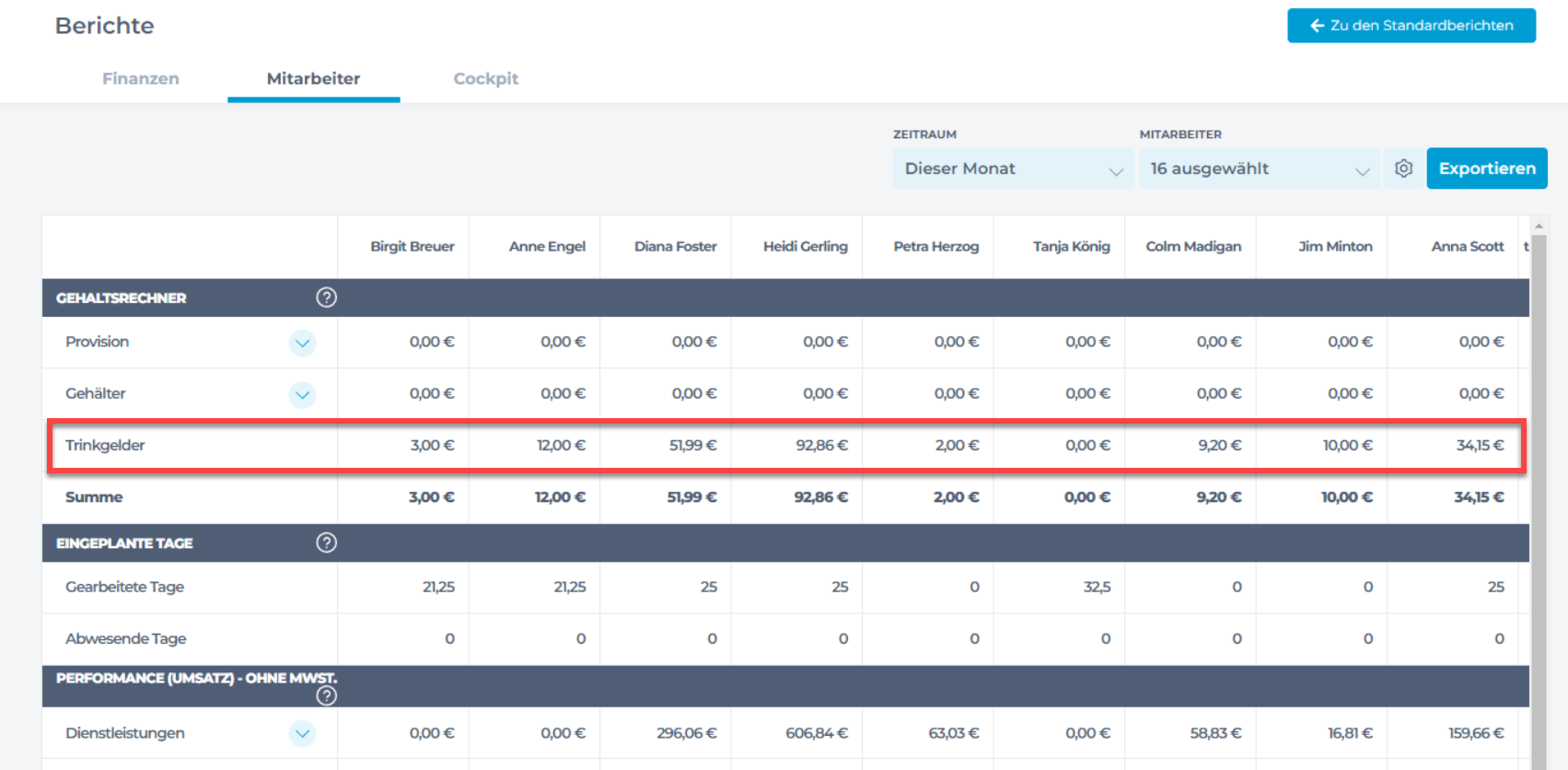
Task: Click the Gehälter row label
Action: [95, 393]
